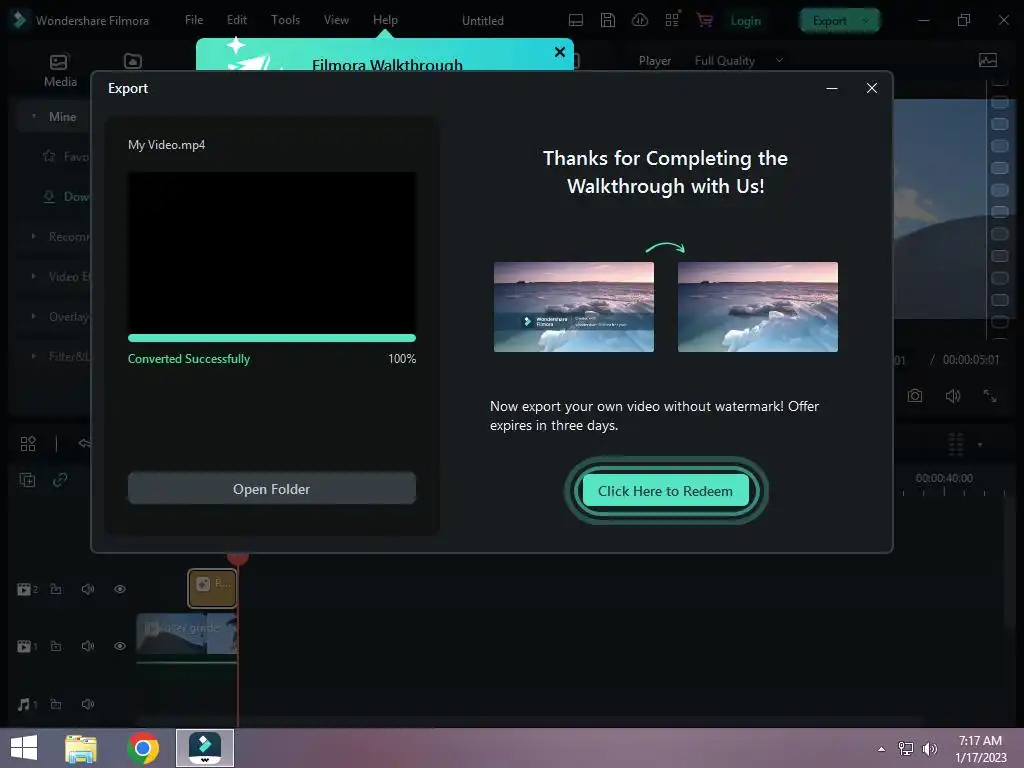Image resolution: width=1024 pixels, height=768 pixels.
Task: Close the Filmora Walkthrough banner
Action: pyautogui.click(x=560, y=52)
